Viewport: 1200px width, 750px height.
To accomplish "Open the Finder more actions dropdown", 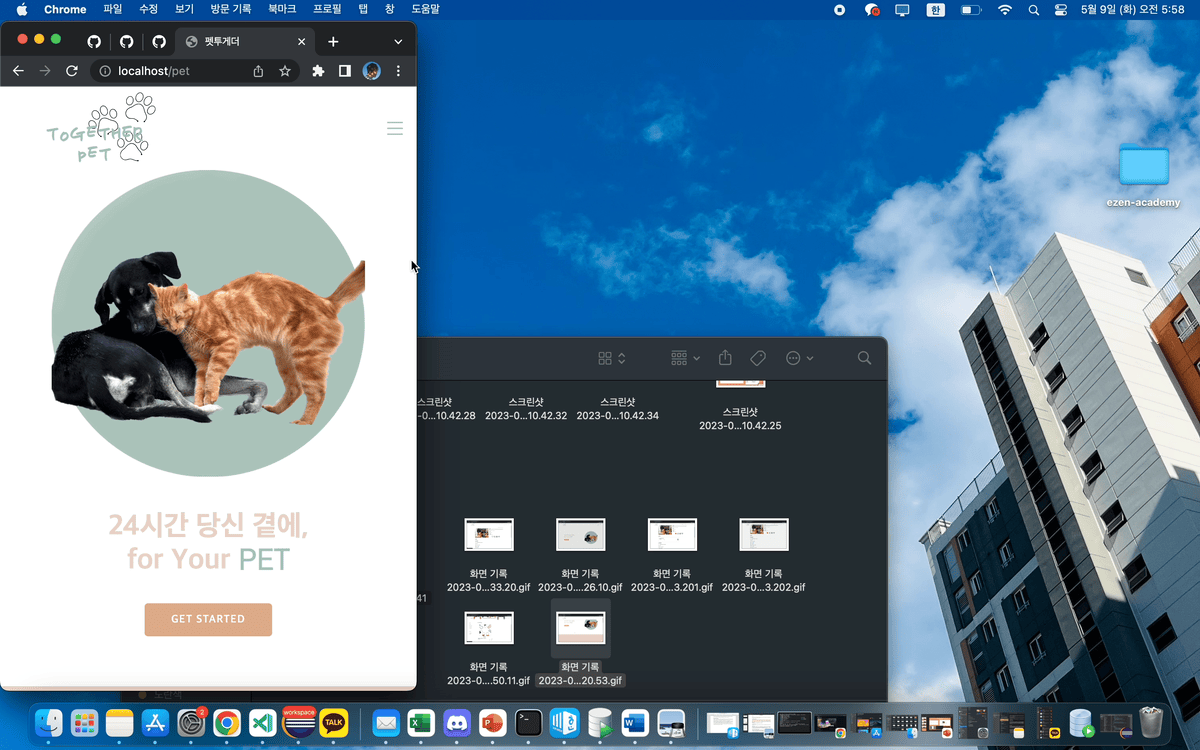I will point(799,358).
